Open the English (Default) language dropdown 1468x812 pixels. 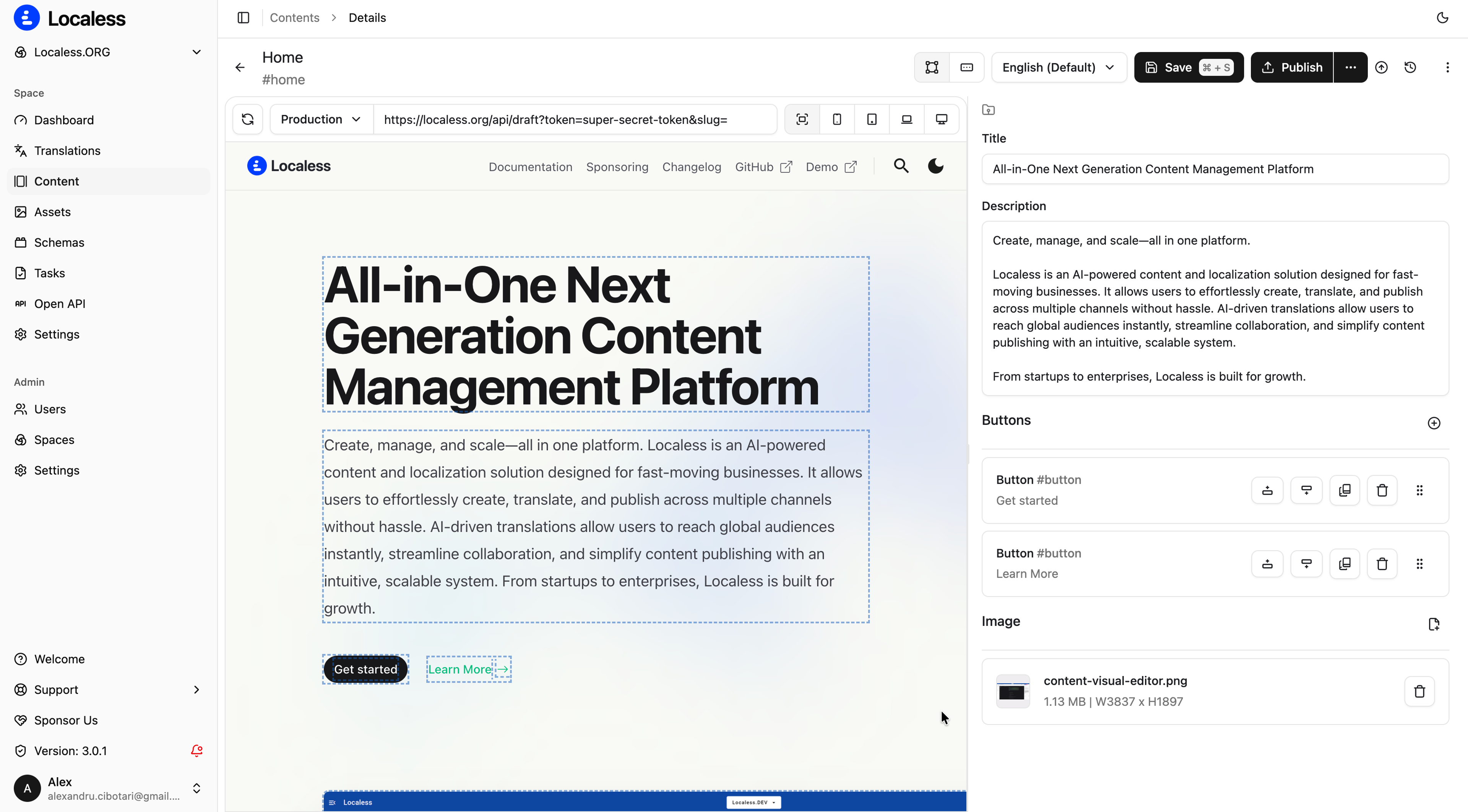pyautogui.click(x=1059, y=67)
